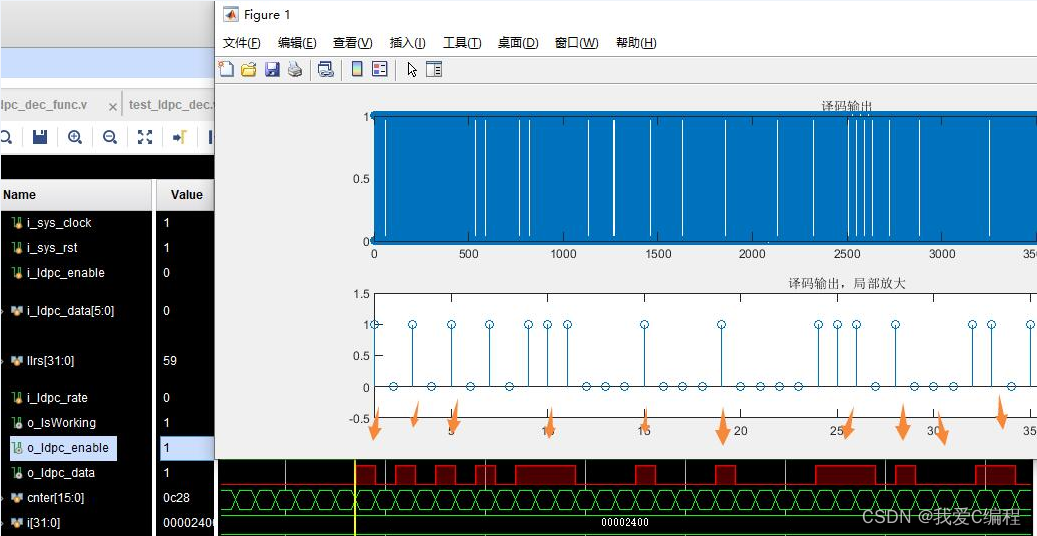Toggle the Insert Legend tool

[x=380, y=70]
